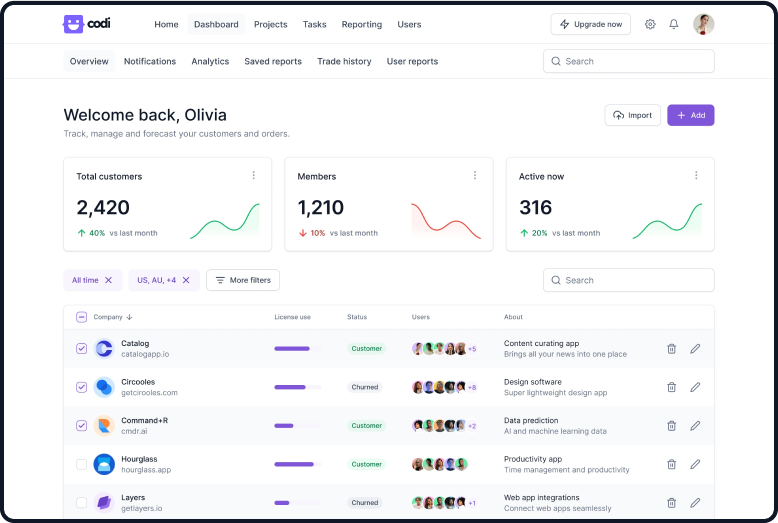Edit the Command+R row with pencil icon
Viewport: 778px width, 523px height.
point(695,426)
